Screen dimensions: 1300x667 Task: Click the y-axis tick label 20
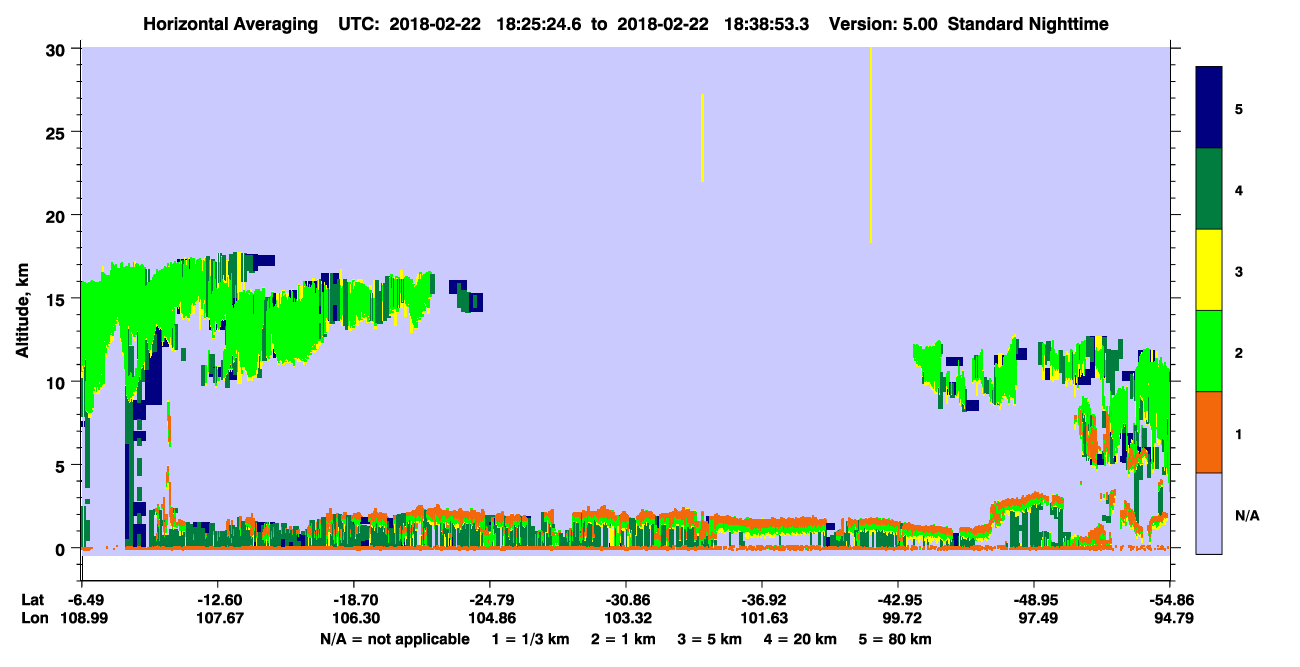[x=58, y=216]
